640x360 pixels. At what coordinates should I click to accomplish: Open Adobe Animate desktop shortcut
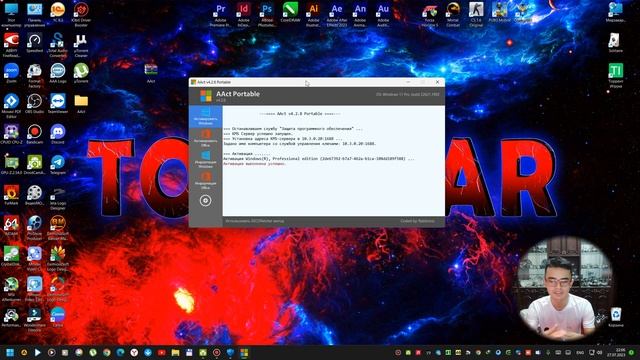[x=360, y=14]
